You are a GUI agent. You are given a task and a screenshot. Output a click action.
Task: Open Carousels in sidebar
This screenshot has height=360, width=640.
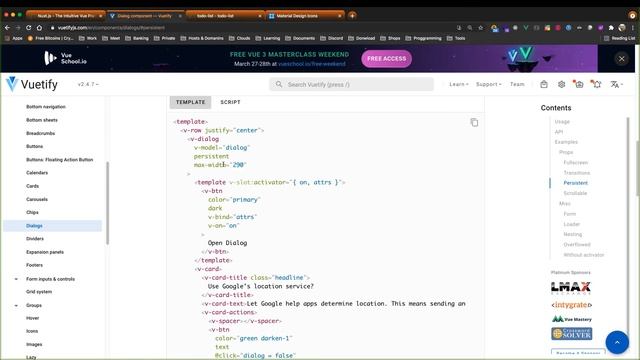pyautogui.click(x=37, y=199)
